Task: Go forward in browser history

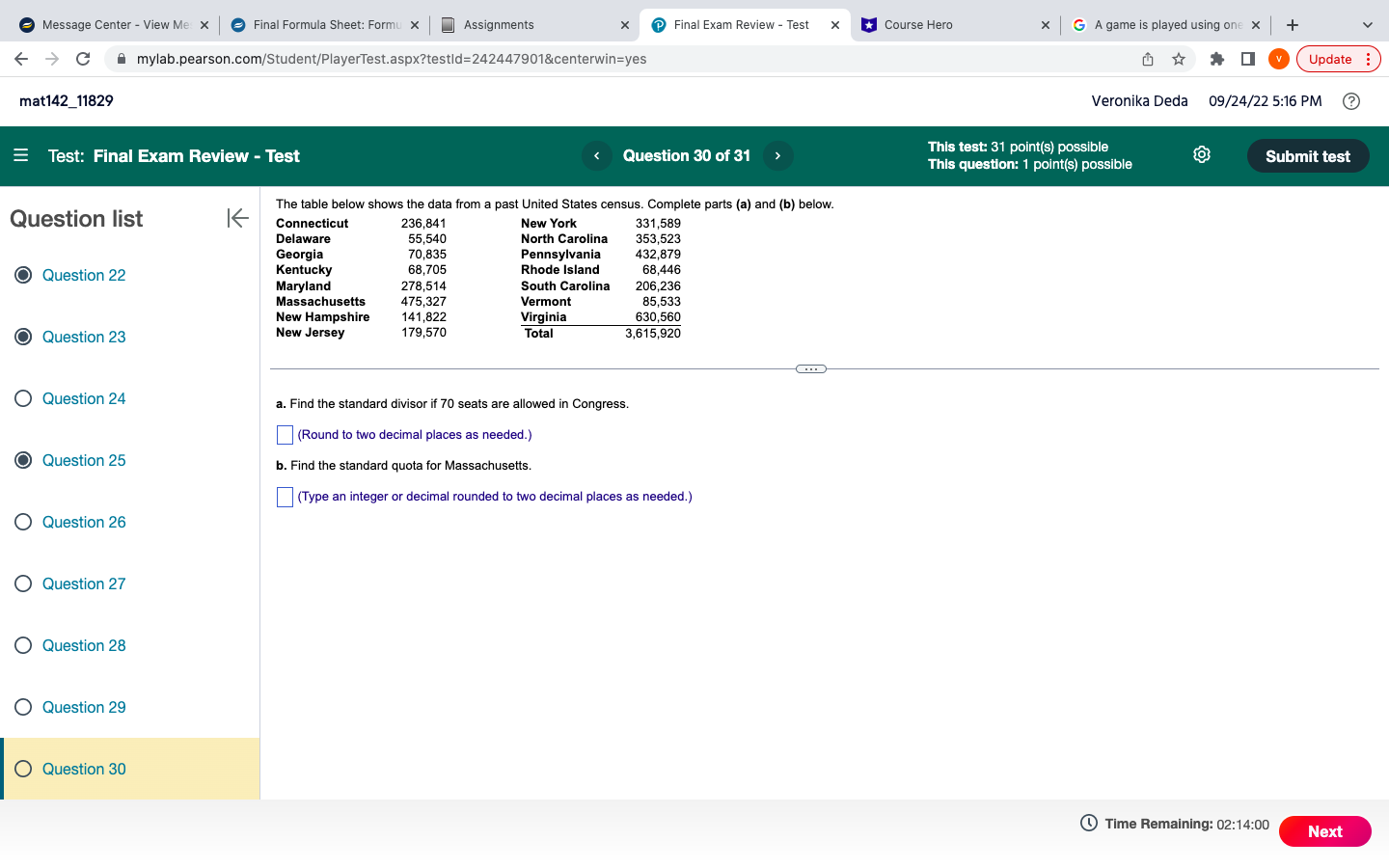Action: 52,59
